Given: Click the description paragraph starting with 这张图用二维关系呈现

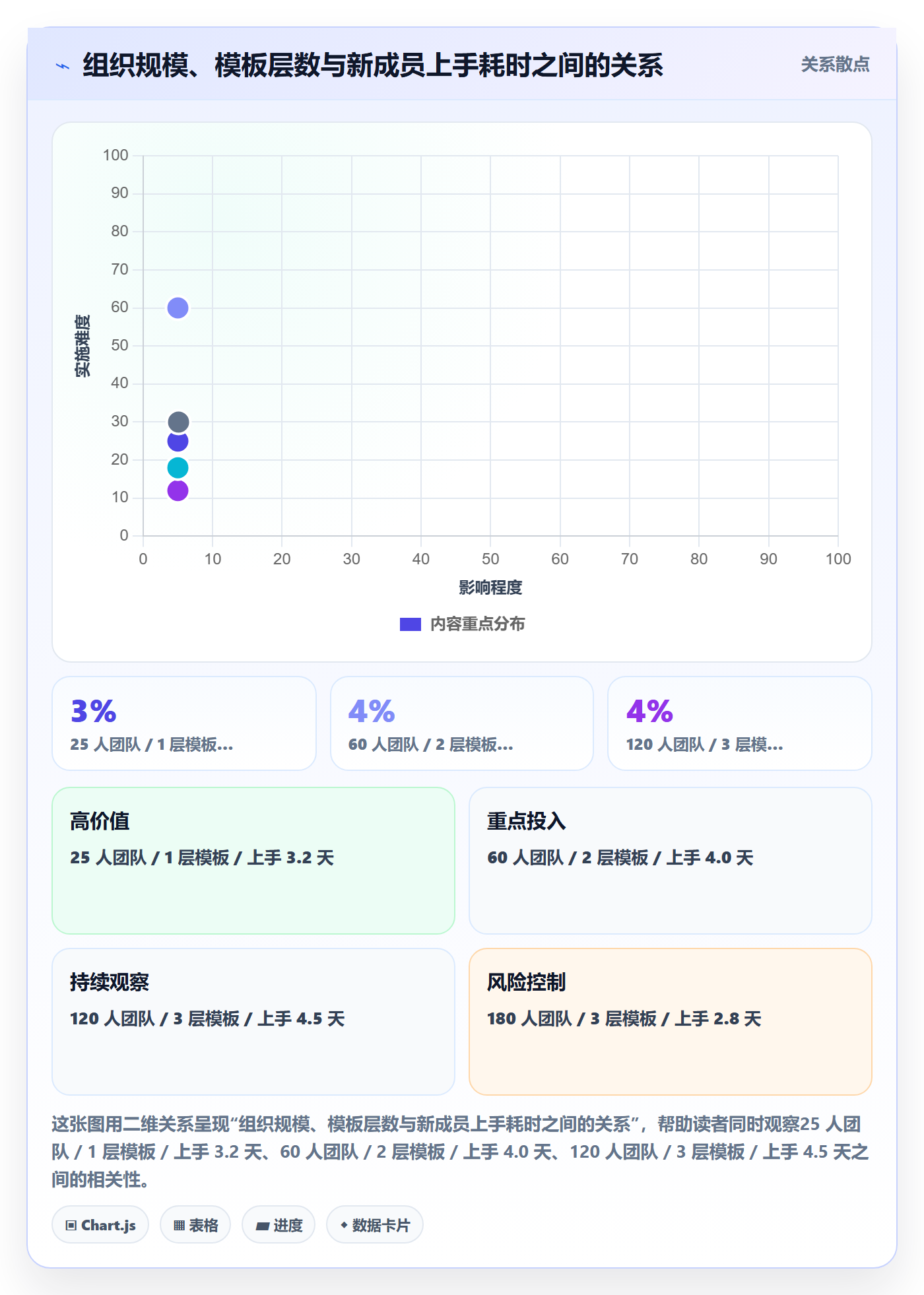Looking at the screenshot, I should coord(461,1152).
